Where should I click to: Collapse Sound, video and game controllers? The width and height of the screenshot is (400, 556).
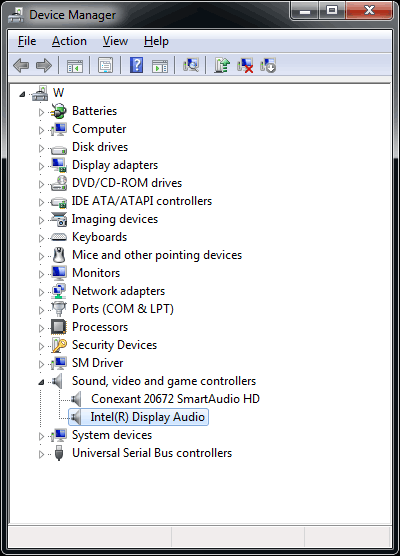point(41,382)
